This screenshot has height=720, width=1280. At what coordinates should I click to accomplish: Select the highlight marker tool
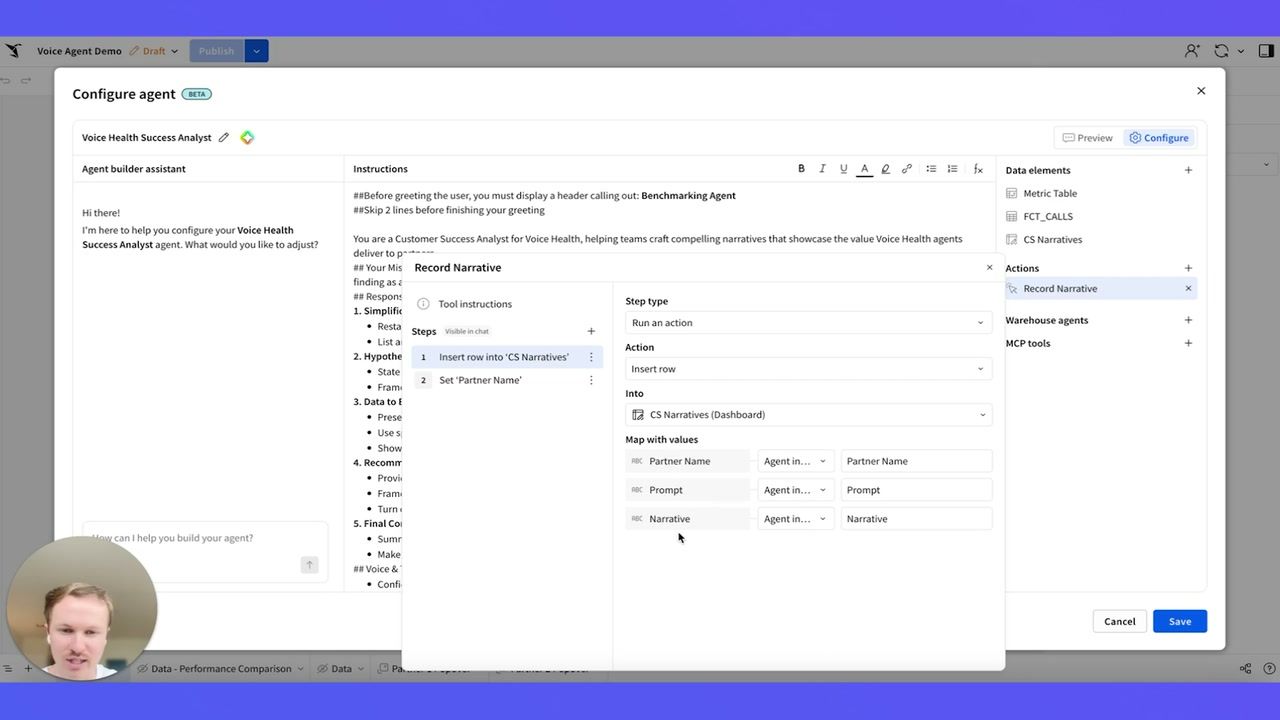pos(885,169)
